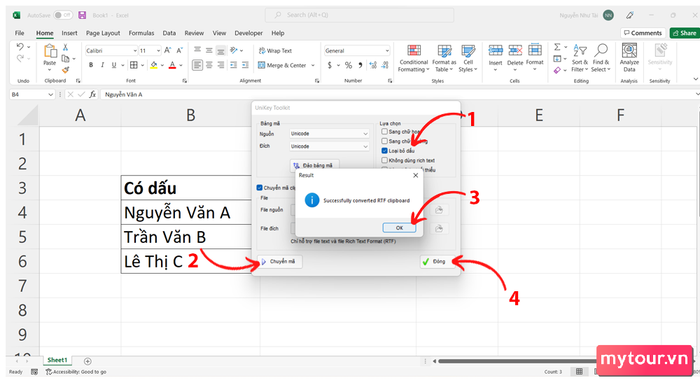
Task: Click the AutoSum sigma icon
Action: (x=557, y=47)
